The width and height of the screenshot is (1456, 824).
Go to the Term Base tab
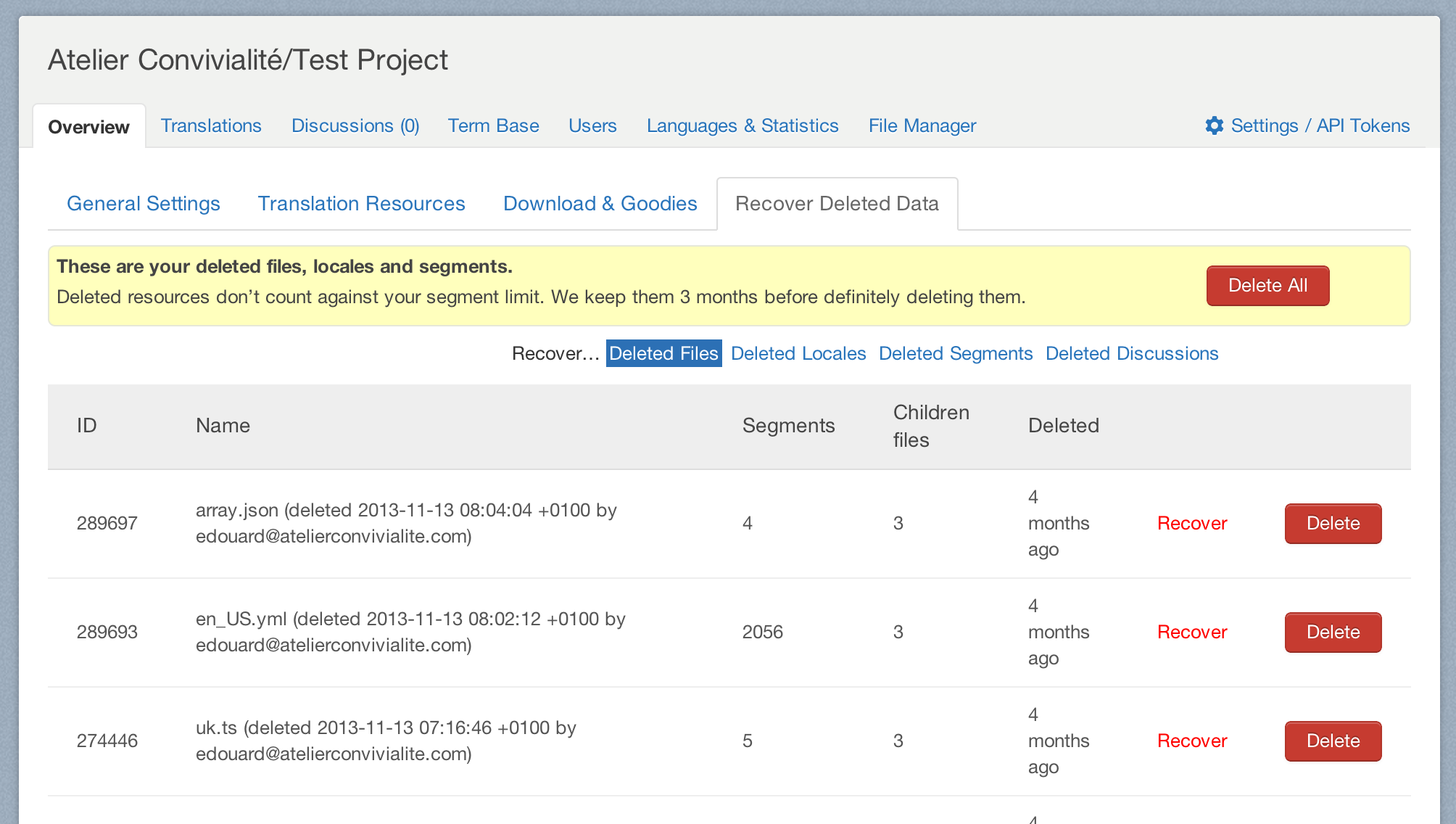pyautogui.click(x=493, y=125)
